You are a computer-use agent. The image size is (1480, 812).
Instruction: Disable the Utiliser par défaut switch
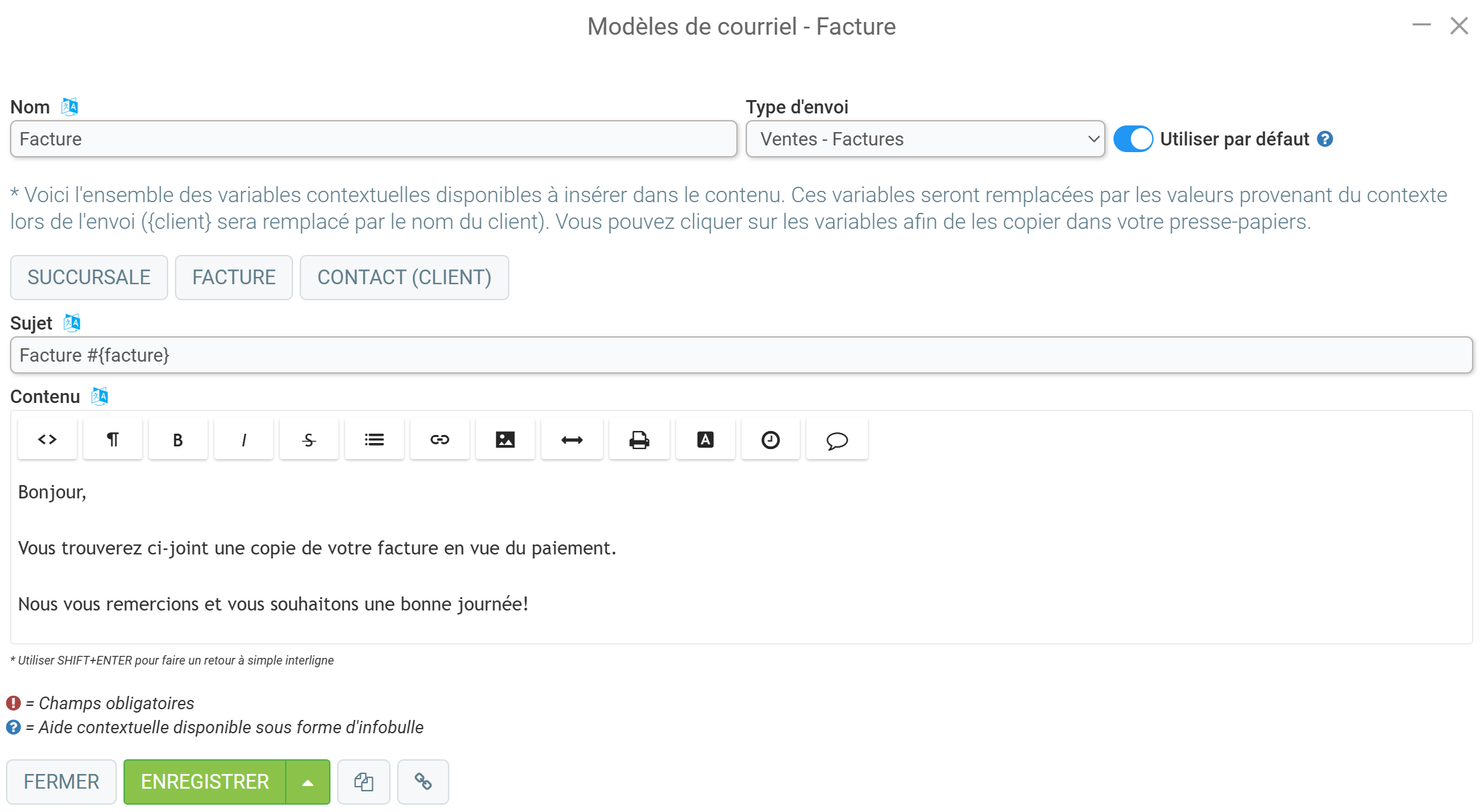[x=1133, y=139]
